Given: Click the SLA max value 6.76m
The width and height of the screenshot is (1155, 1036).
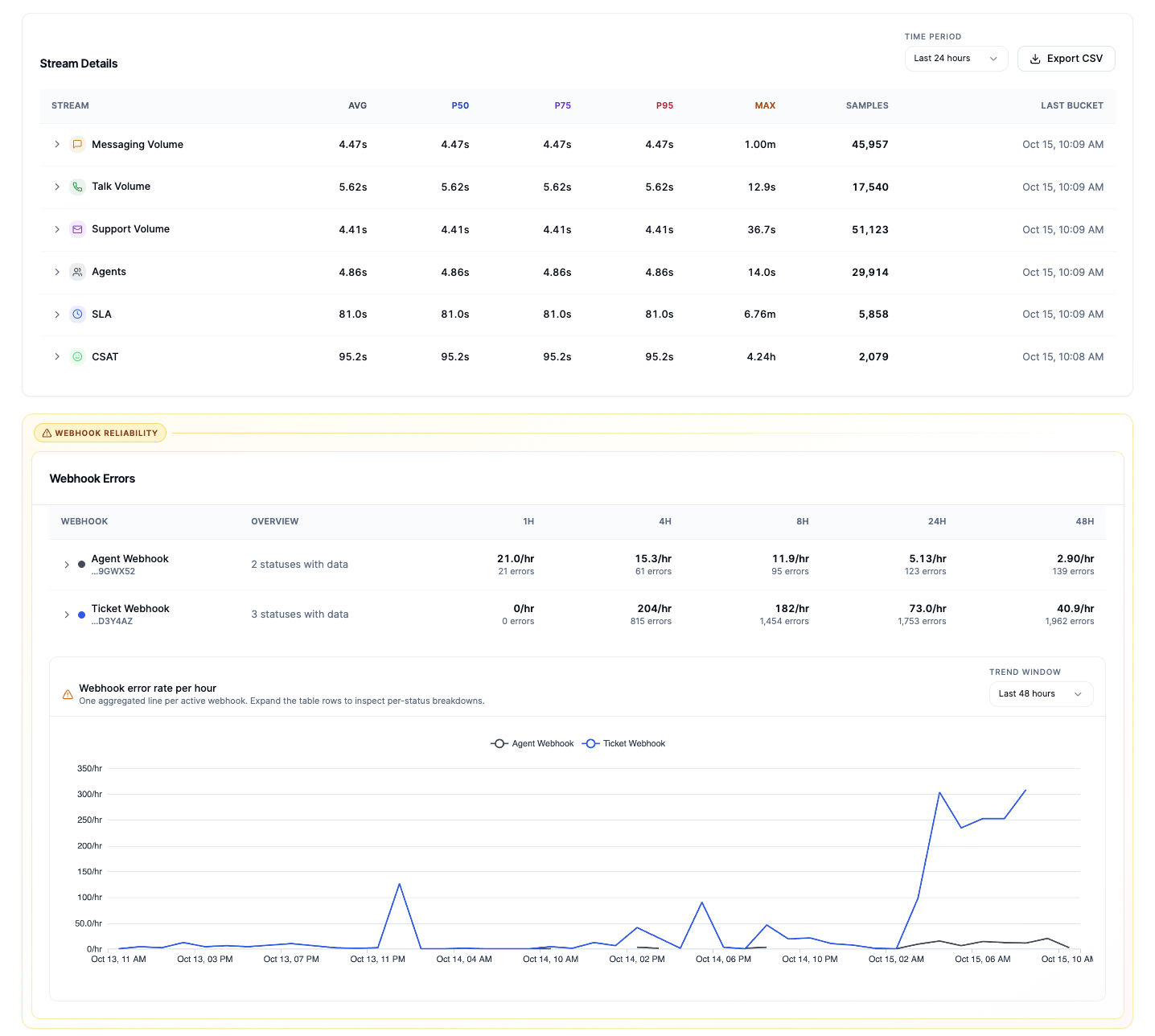Looking at the screenshot, I should tap(760, 314).
